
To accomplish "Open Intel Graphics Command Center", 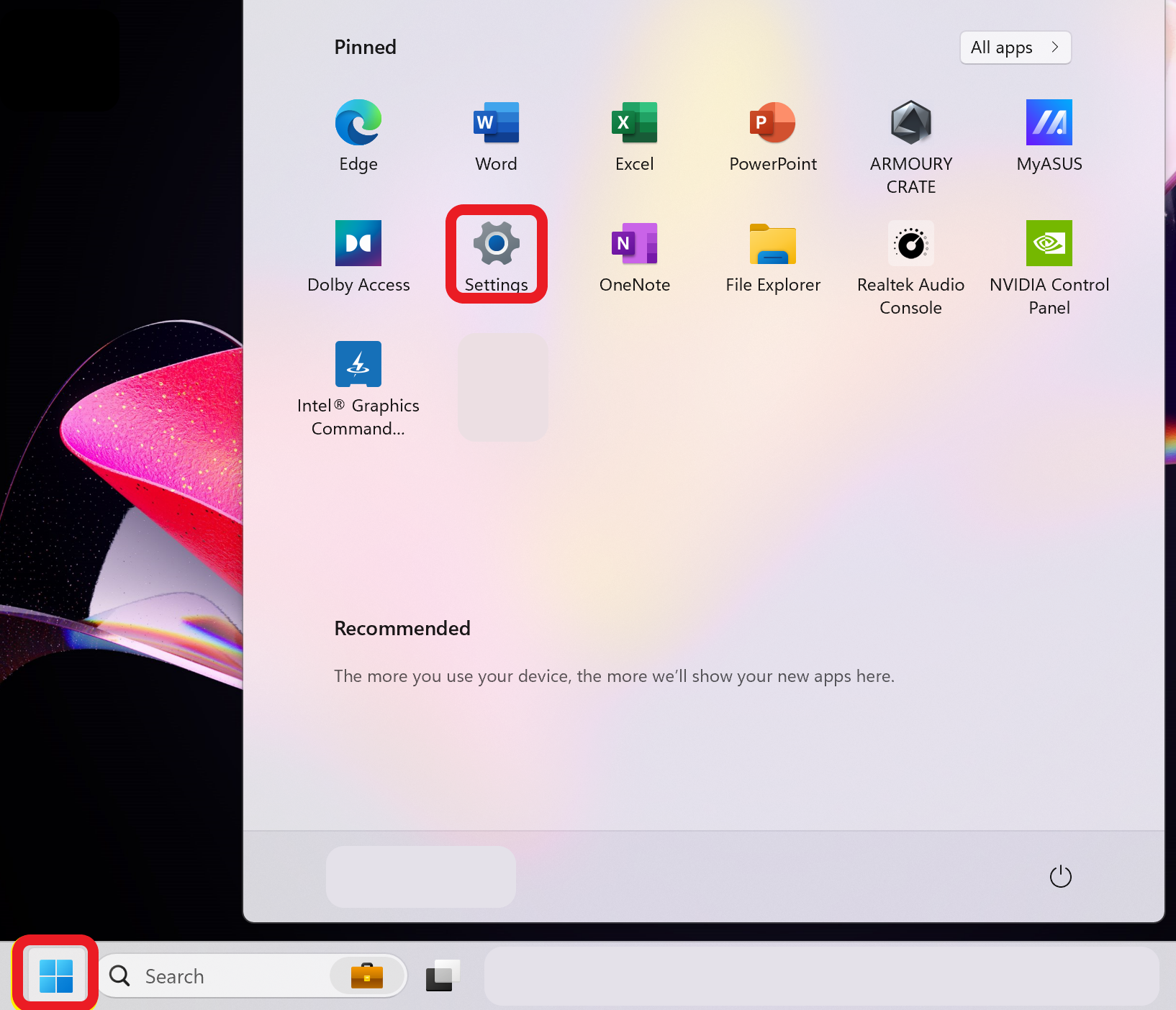I will 358,389.
